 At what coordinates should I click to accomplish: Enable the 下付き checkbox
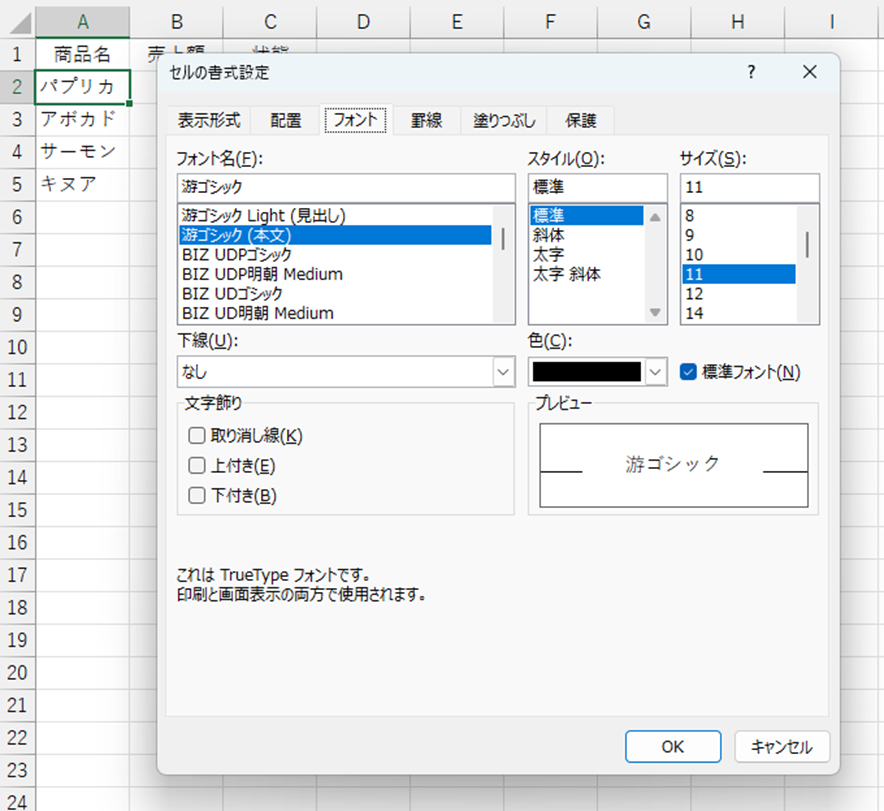197,495
